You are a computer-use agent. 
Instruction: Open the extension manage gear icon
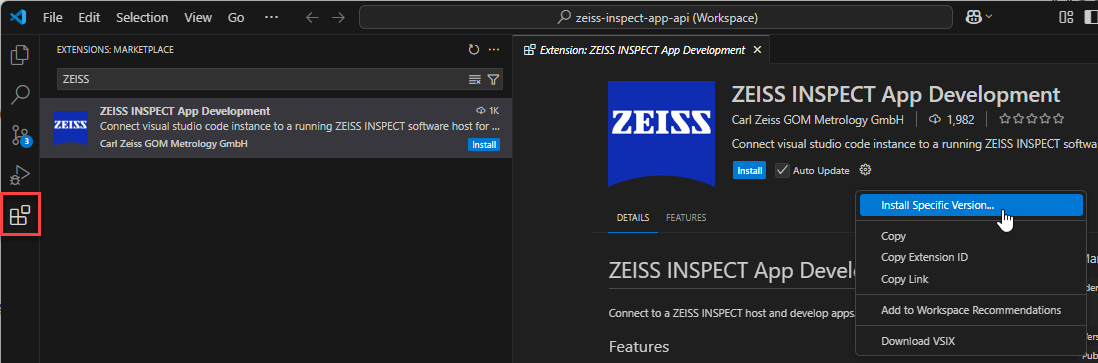coord(866,170)
